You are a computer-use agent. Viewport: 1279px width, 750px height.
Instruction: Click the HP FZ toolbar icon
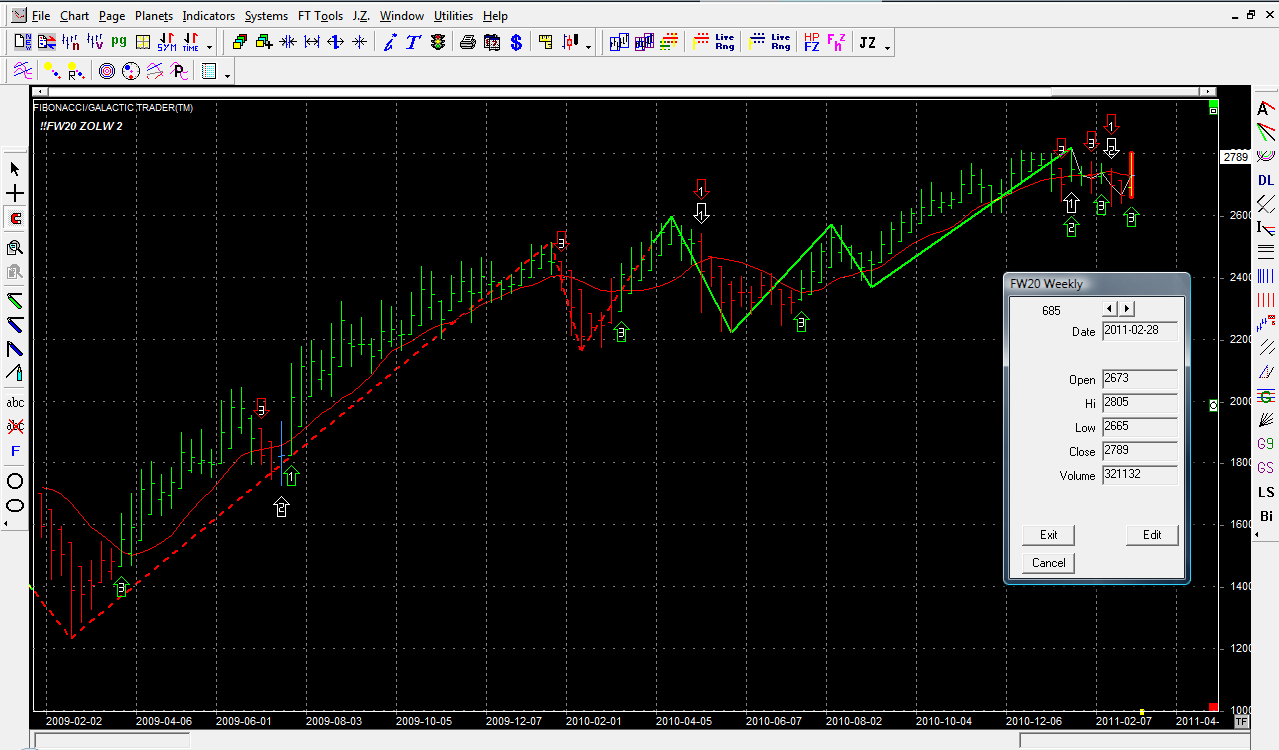(811, 42)
